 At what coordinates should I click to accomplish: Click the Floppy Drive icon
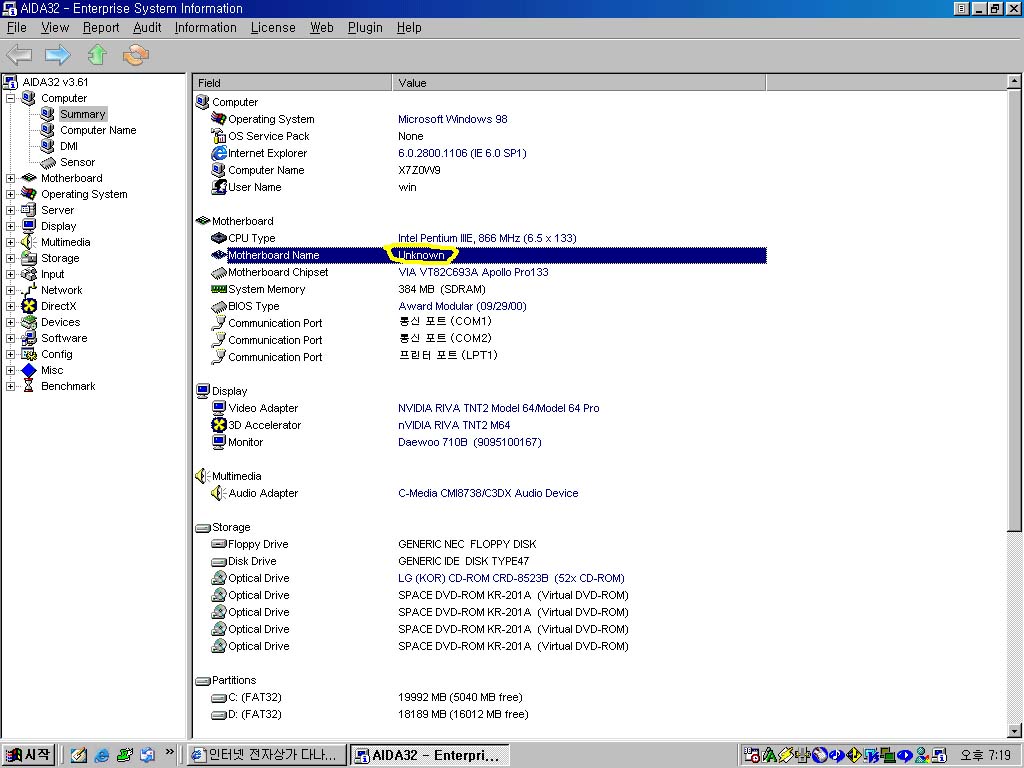coord(219,544)
